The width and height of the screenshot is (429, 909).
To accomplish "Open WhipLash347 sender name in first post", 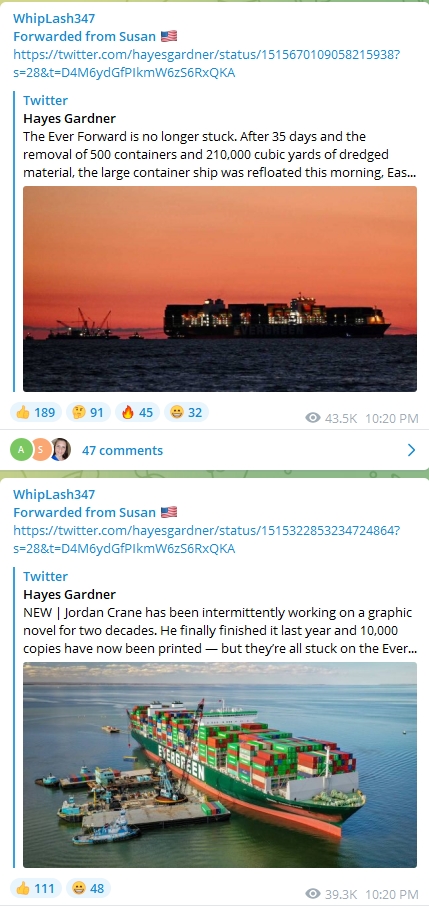I will pos(54,19).
